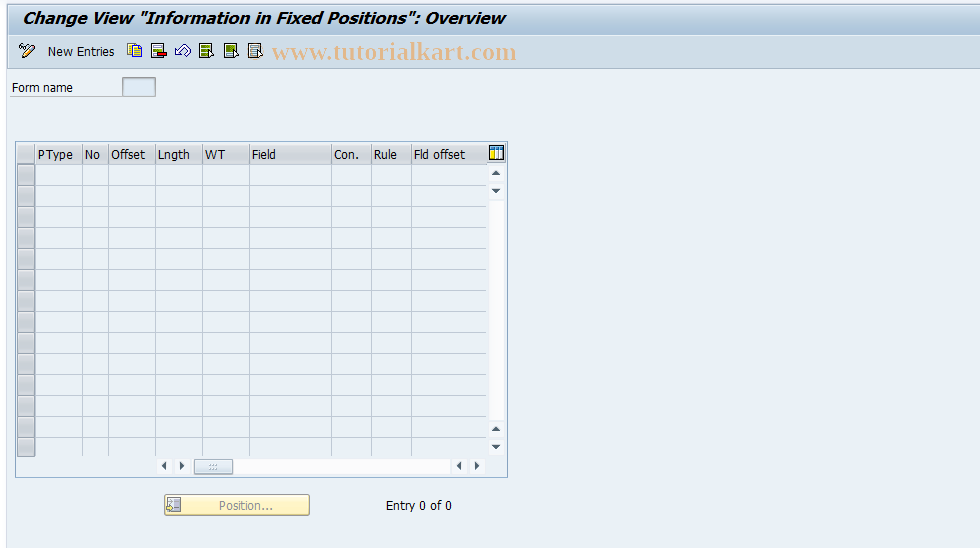This screenshot has height=548, width=980.
Task: Click scroll up arrow at table top
Action: click(x=496, y=173)
